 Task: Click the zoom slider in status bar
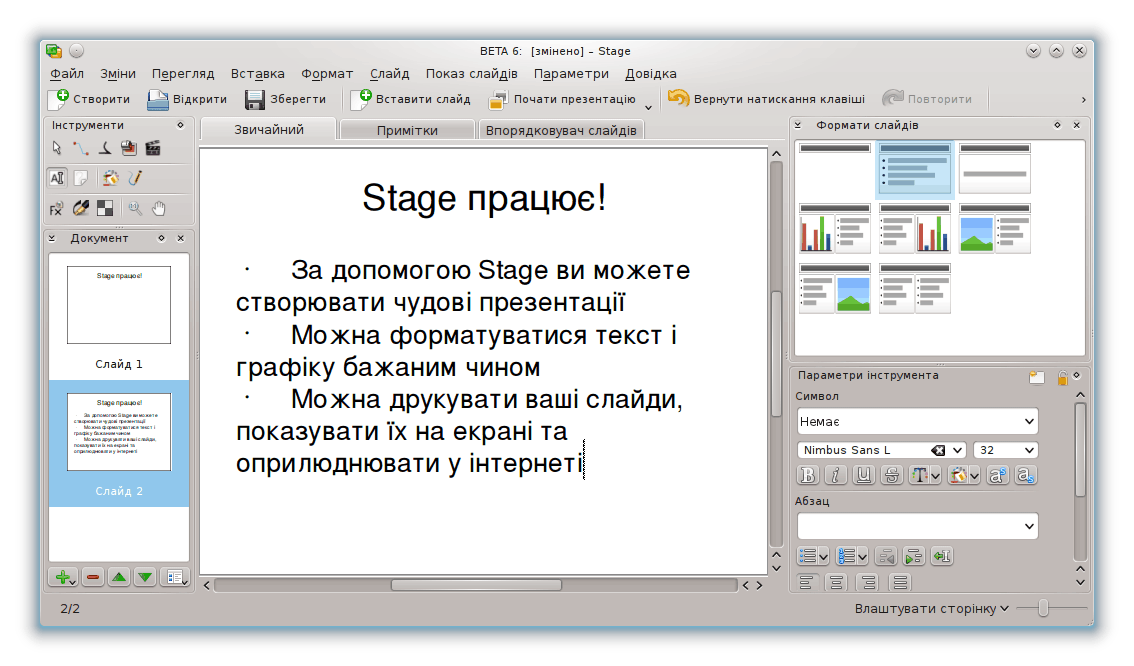1044,608
